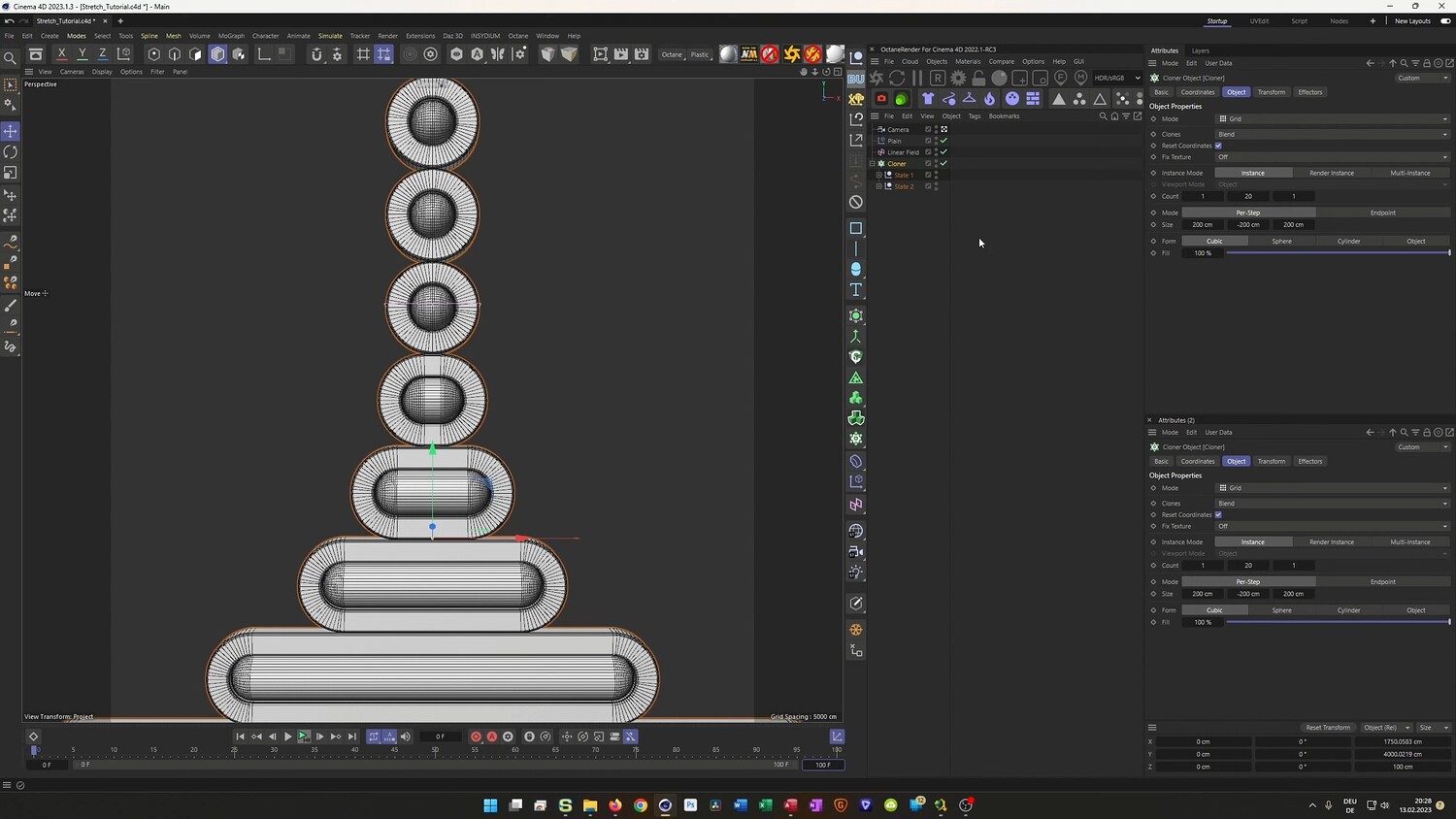Image resolution: width=1456 pixels, height=819 pixels.
Task: Open the Simulate menu
Action: (330, 36)
